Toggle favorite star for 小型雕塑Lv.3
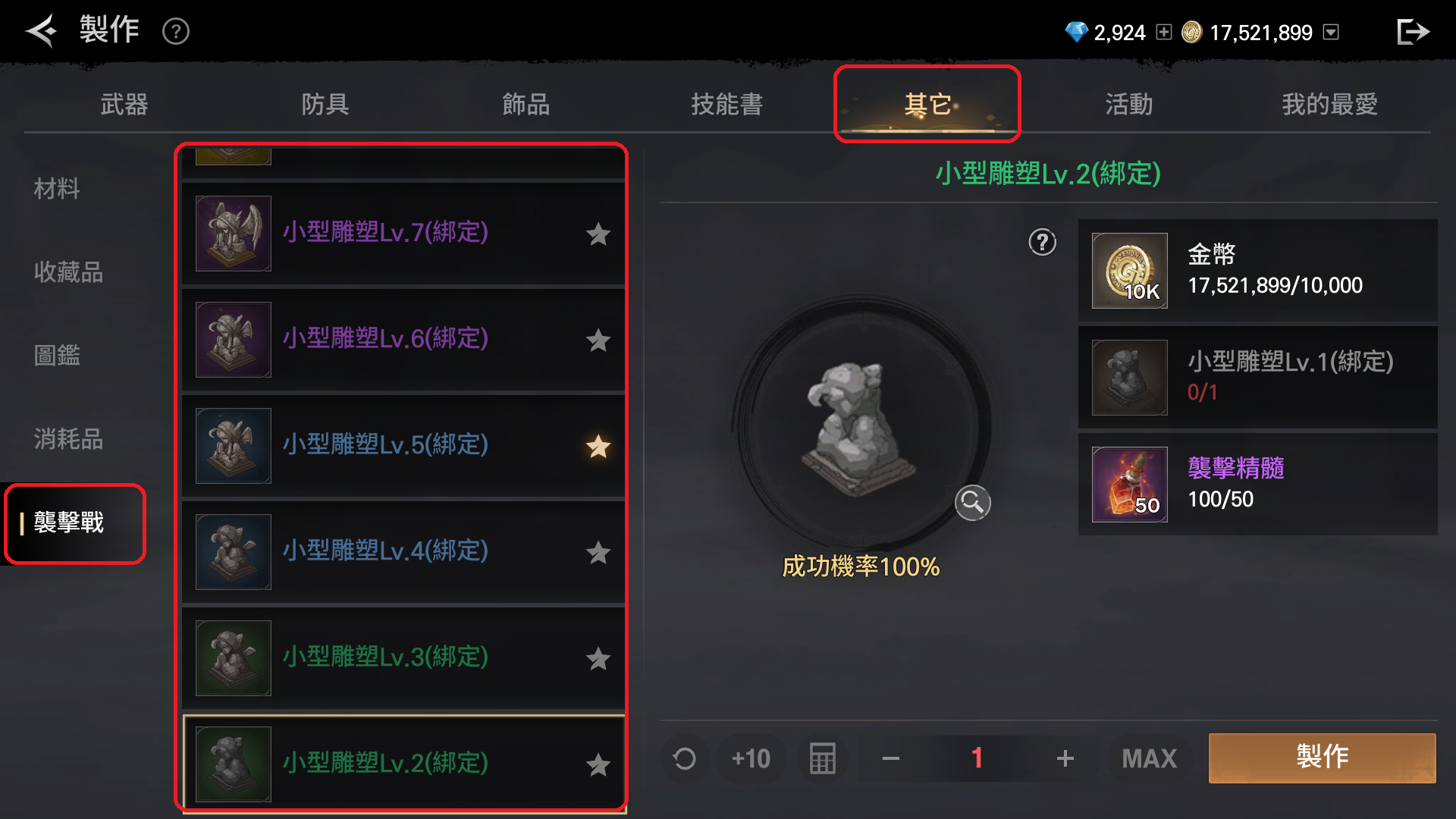Screen dimensions: 1456x819 pyautogui.click(x=598, y=658)
